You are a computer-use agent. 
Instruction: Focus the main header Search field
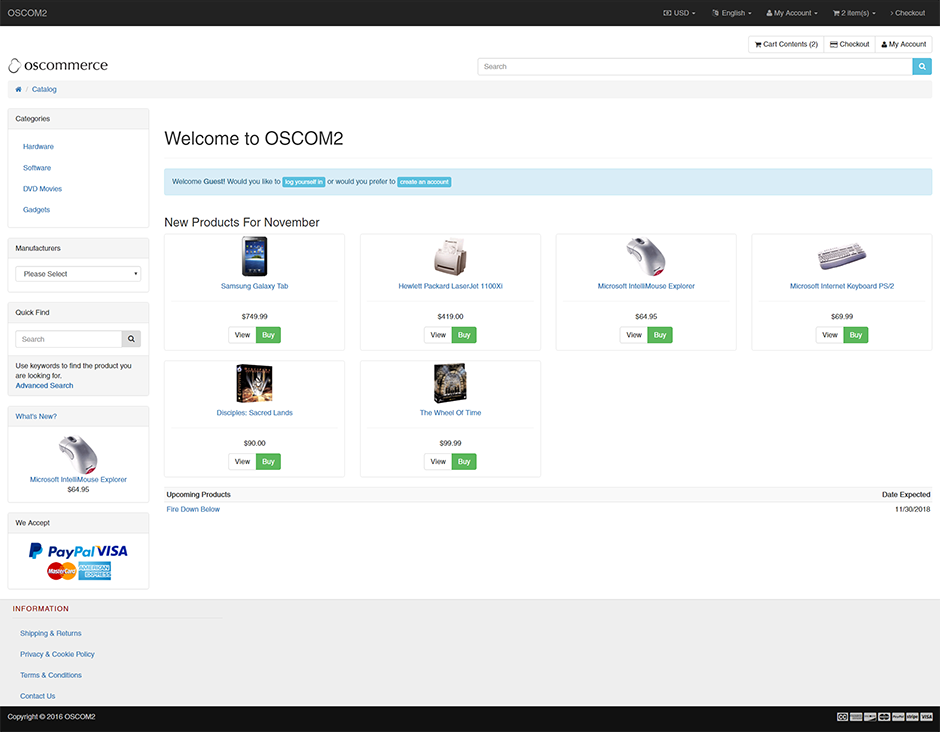click(x=695, y=67)
